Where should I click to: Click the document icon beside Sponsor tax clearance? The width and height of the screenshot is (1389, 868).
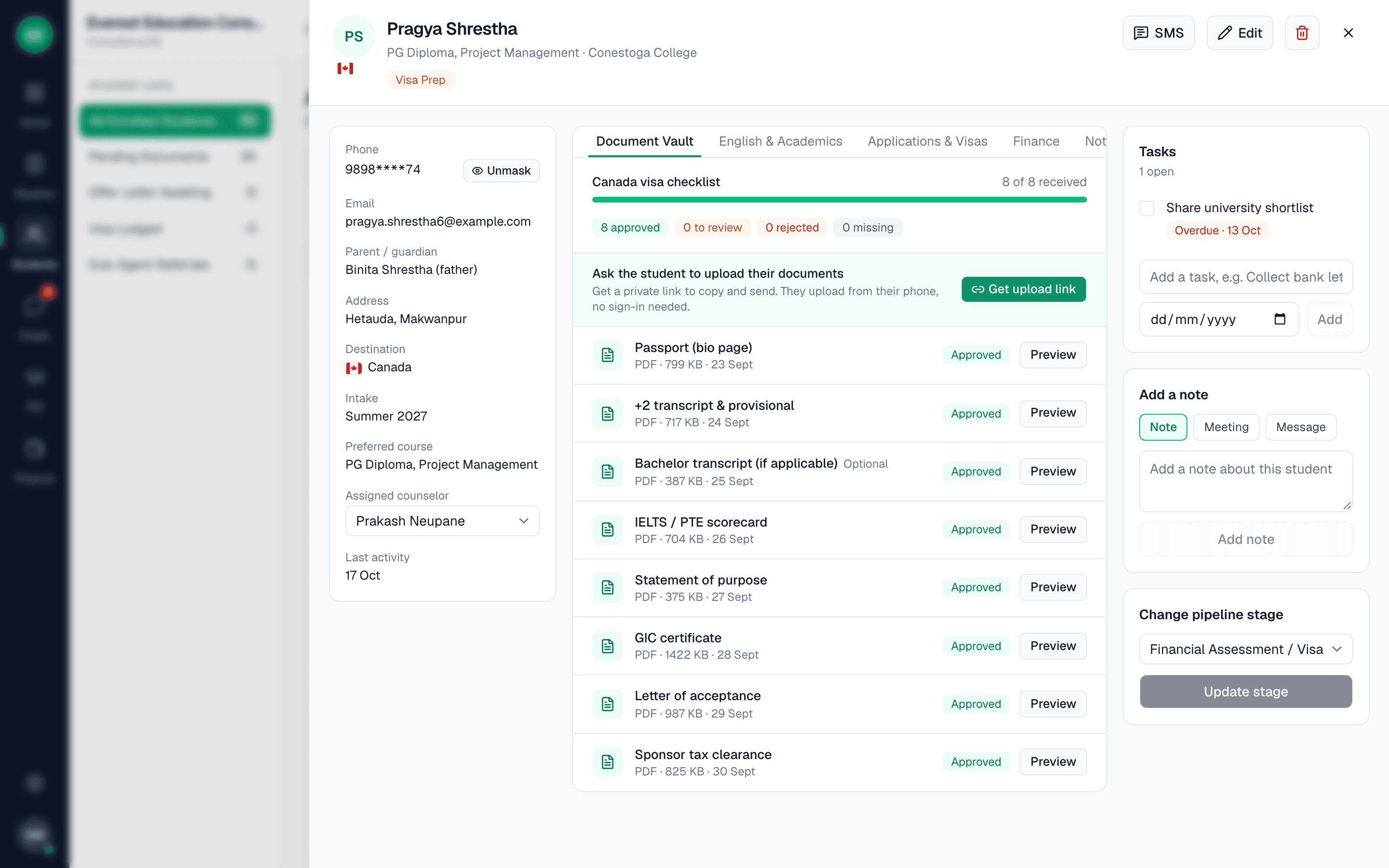tap(607, 762)
